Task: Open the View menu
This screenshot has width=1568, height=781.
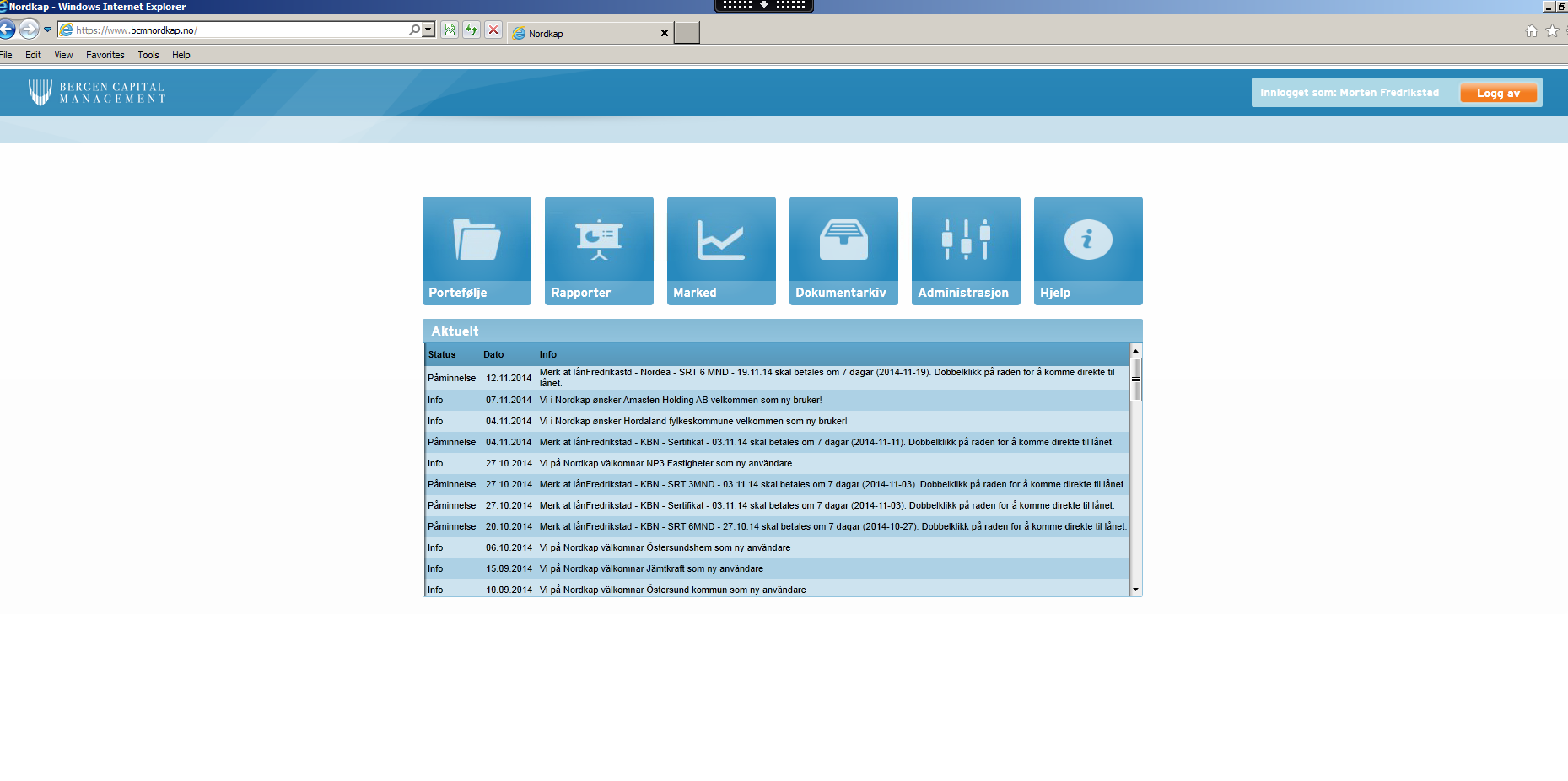Action: coord(63,55)
